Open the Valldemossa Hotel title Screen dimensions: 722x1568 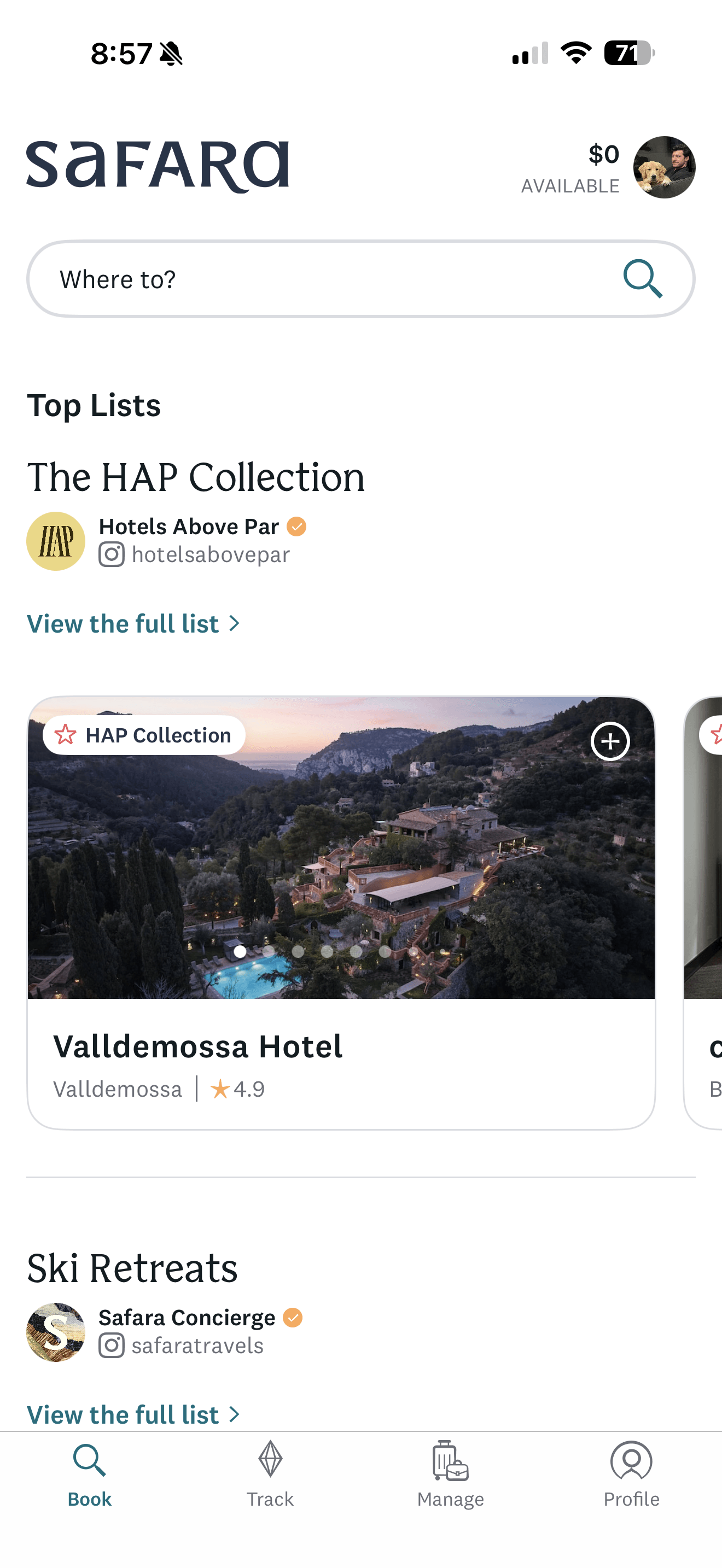click(x=198, y=1046)
